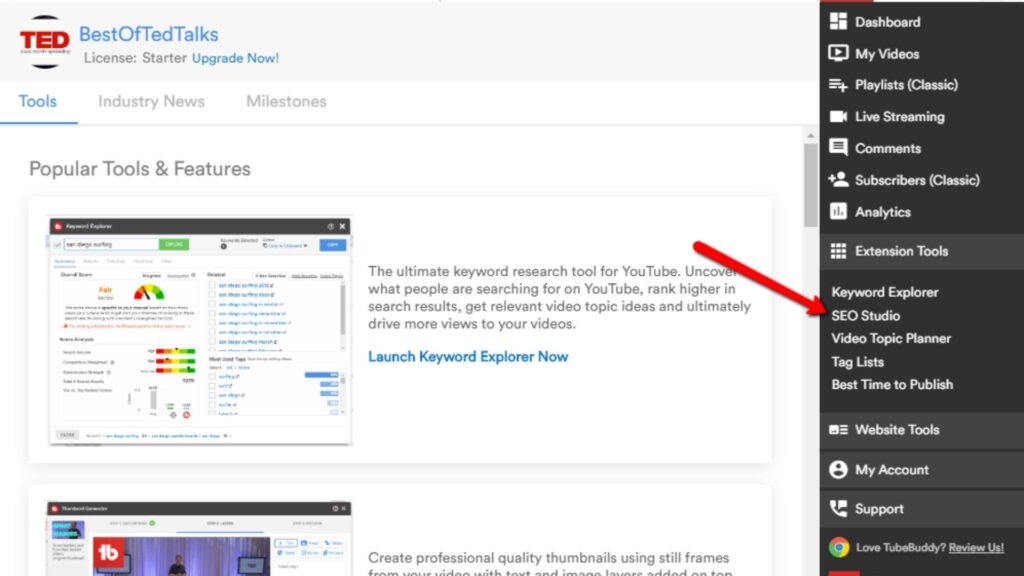Switch to the Industry News tab

tap(151, 102)
